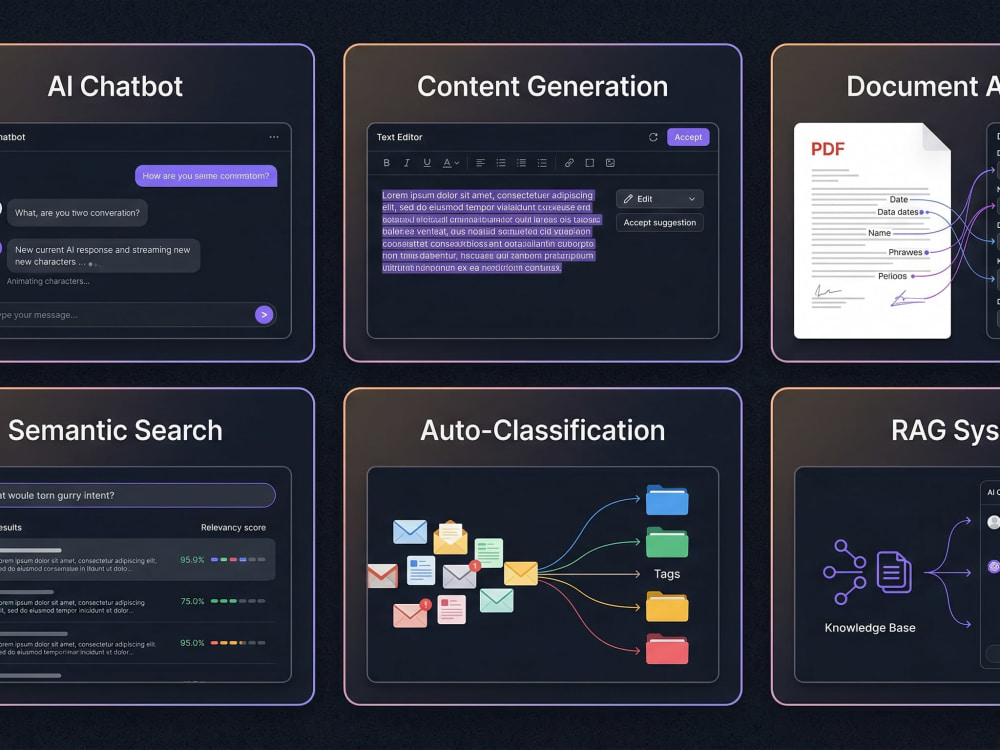Viewport: 1000px width, 750px height.
Task: Select the 'Data dates' extraction label
Action: (897, 212)
